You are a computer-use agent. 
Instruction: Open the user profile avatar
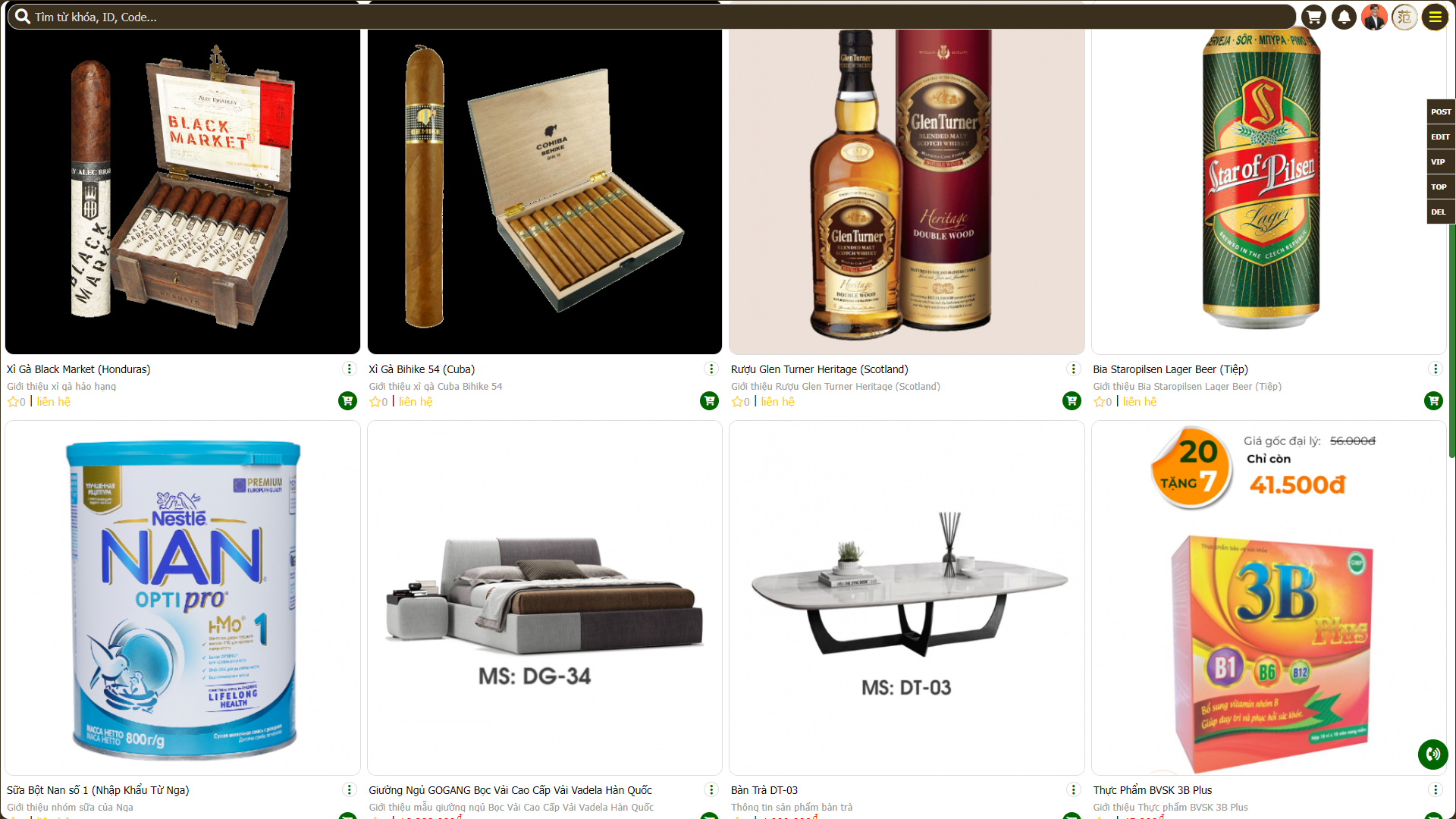(x=1374, y=17)
